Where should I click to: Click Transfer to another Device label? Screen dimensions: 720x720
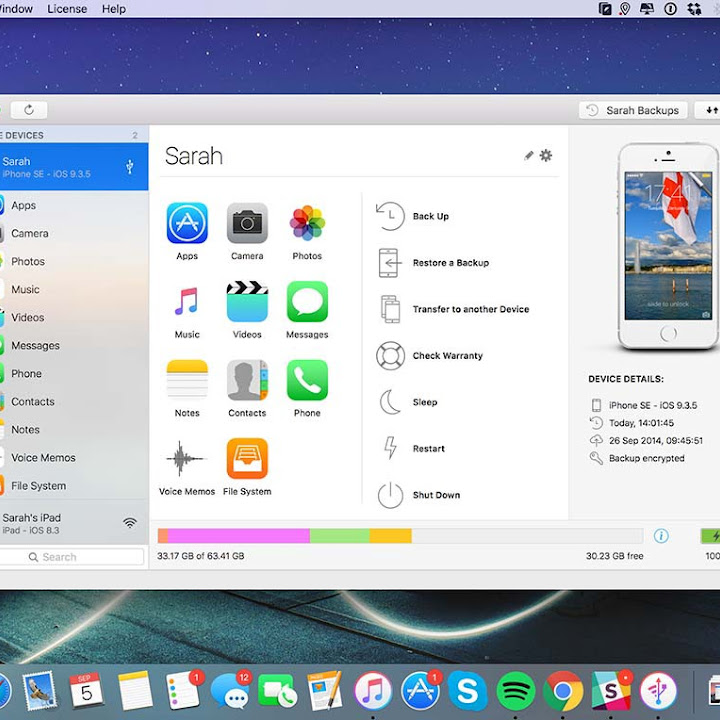click(x=471, y=309)
